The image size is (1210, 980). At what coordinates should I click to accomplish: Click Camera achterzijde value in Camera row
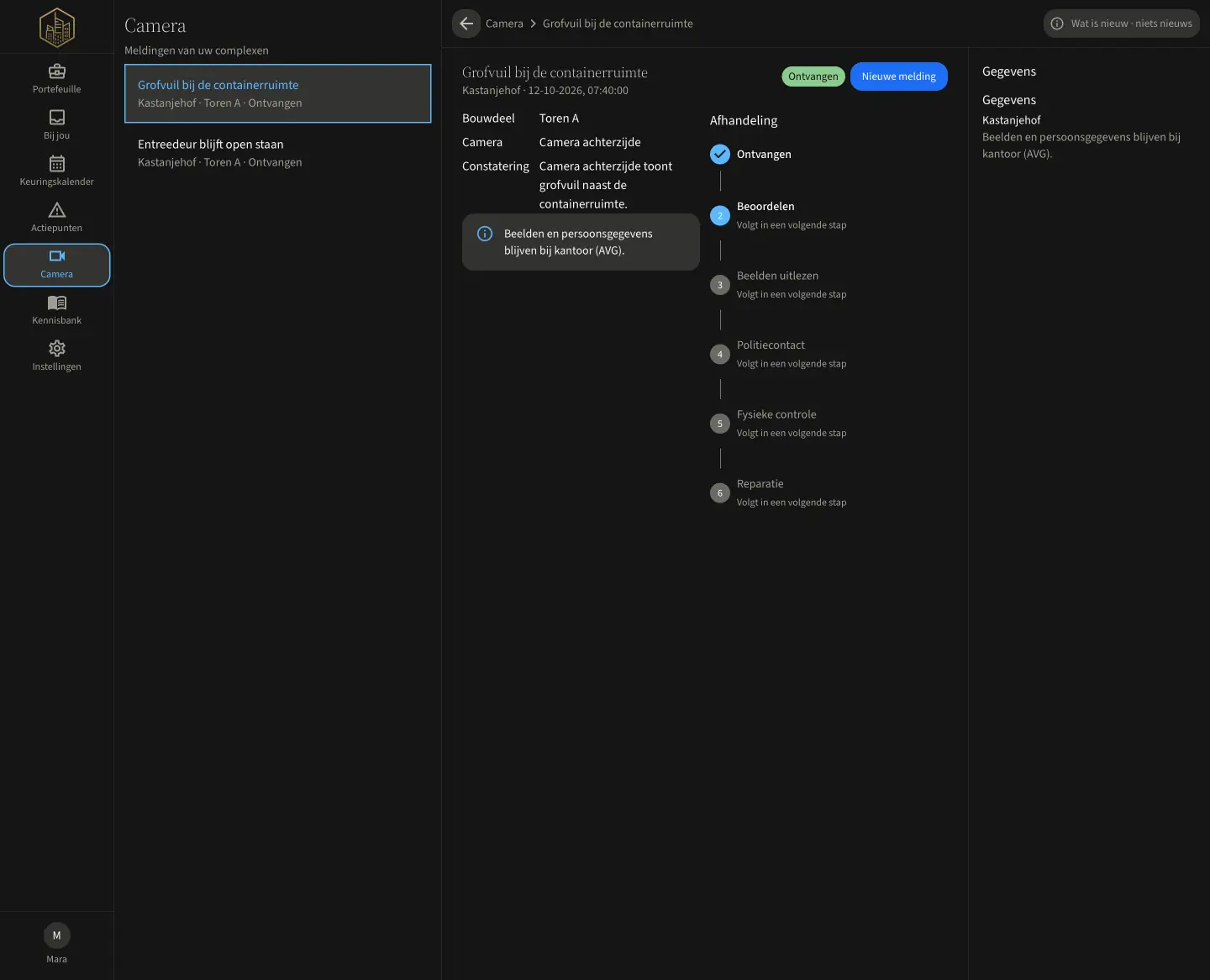pyautogui.click(x=590, y=142)
